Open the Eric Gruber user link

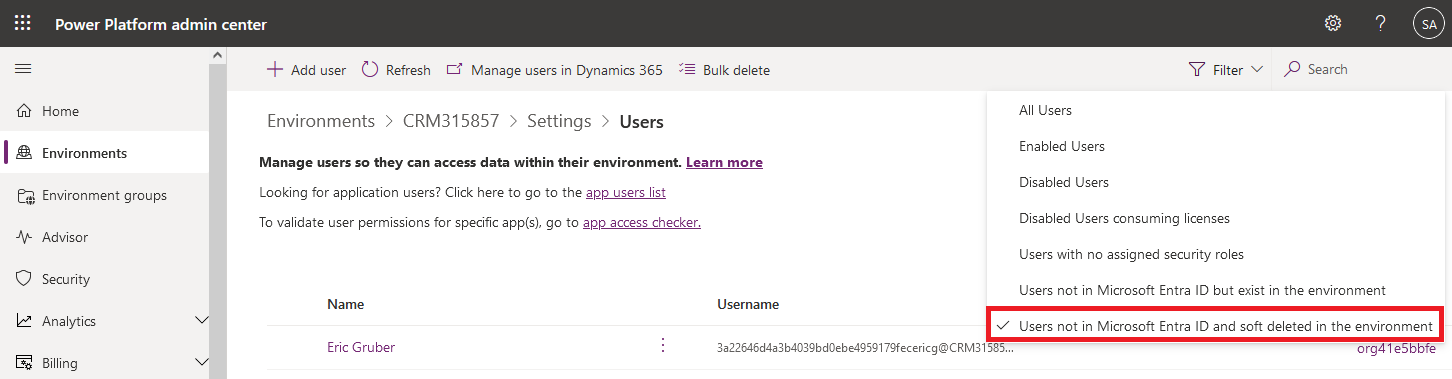[361, 347]
